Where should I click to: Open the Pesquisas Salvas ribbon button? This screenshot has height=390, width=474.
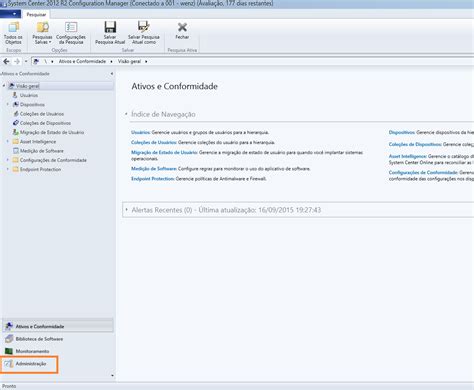pos(42,33)
